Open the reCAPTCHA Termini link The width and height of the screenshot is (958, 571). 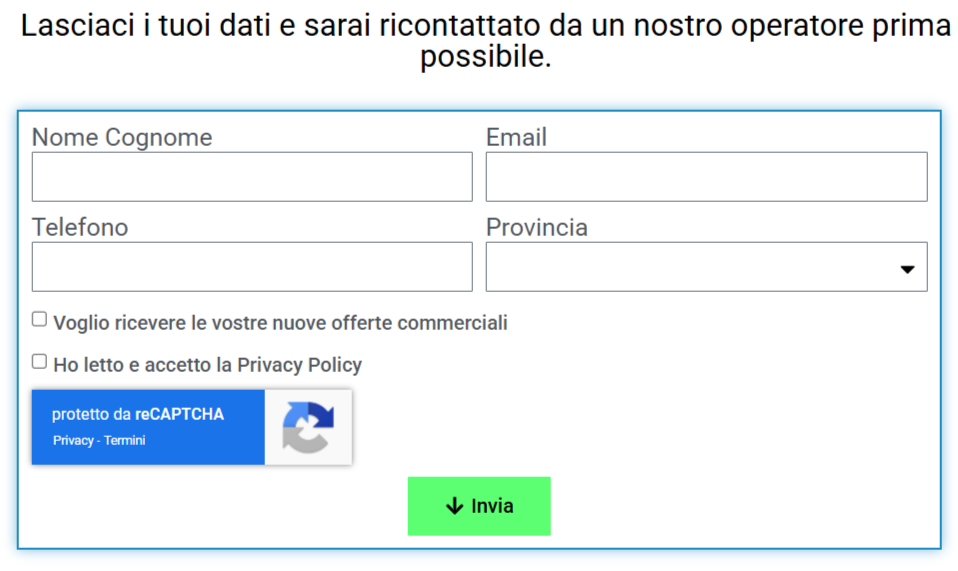(125, 441)
